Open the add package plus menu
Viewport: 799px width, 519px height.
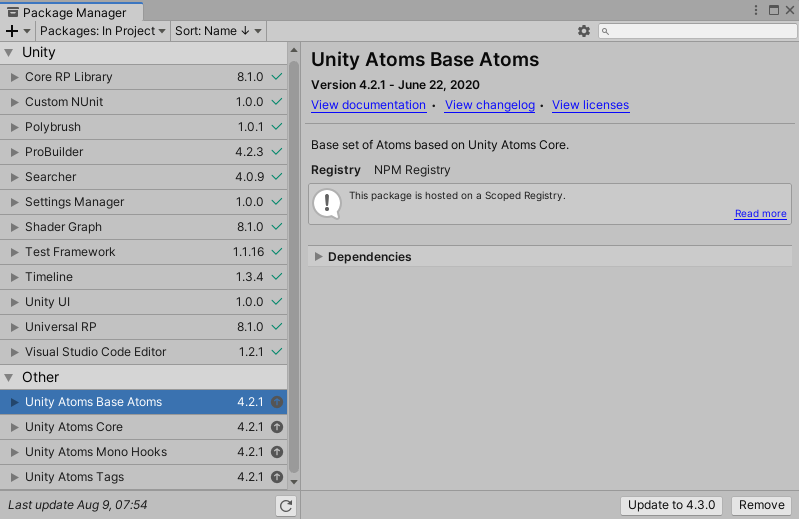[17, 31]
